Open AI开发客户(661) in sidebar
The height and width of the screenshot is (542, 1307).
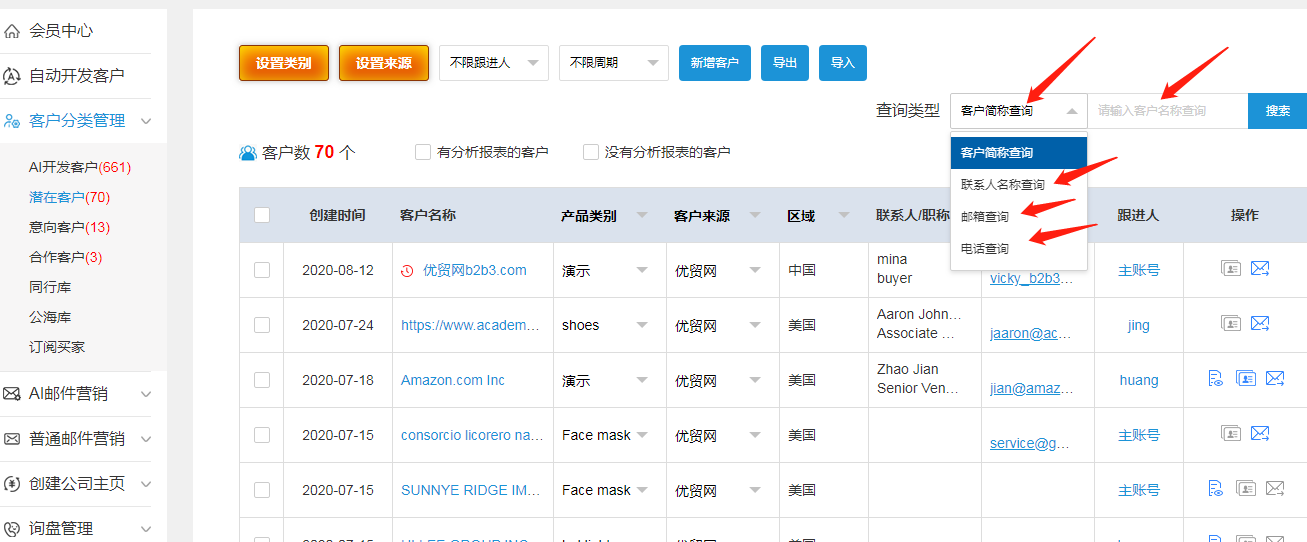[x=80, y=167]
